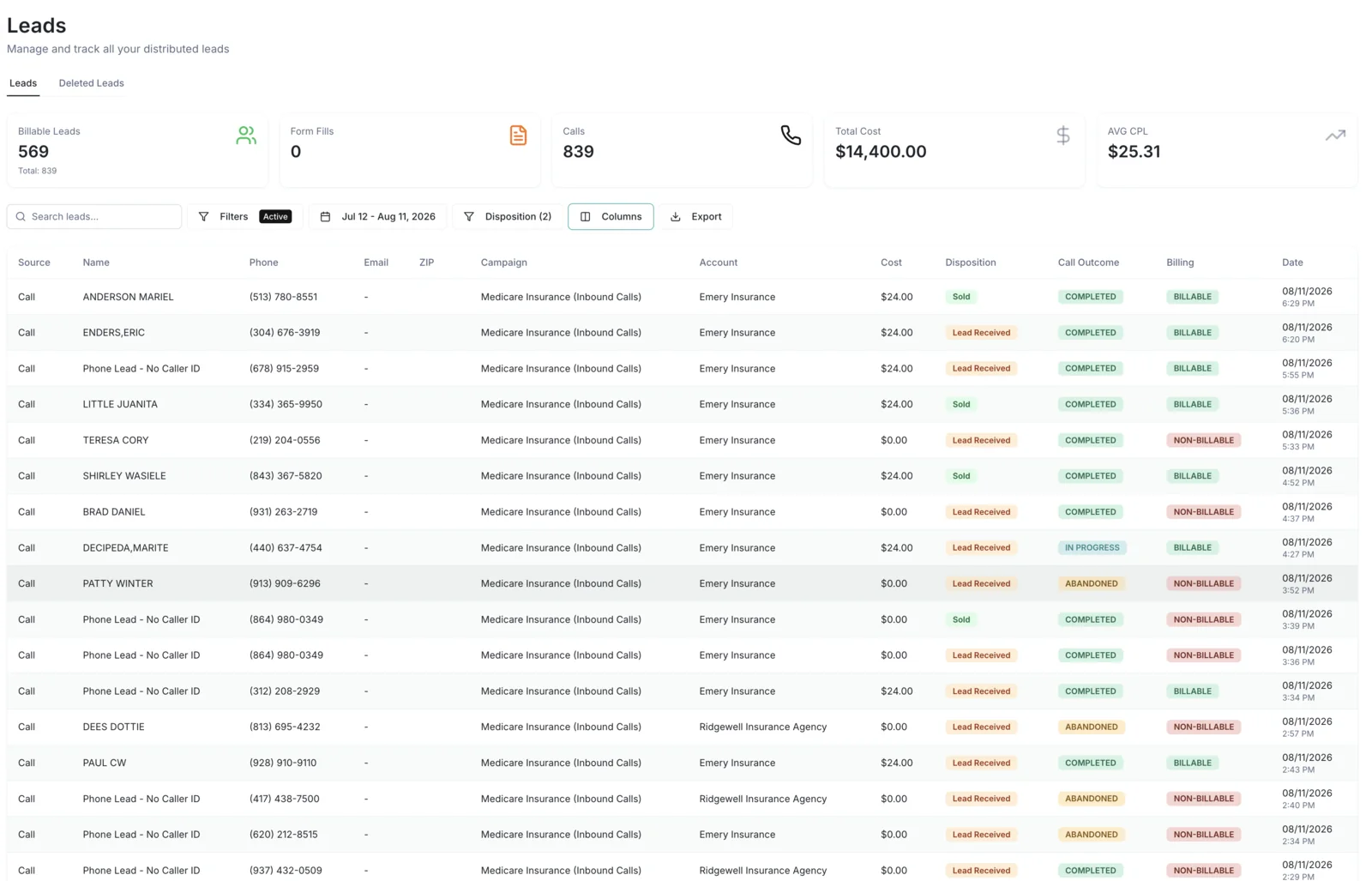This screenshot has height=881, width=1372.
Task: Click the funnel icon in Filters
Action: coord(203,217)
